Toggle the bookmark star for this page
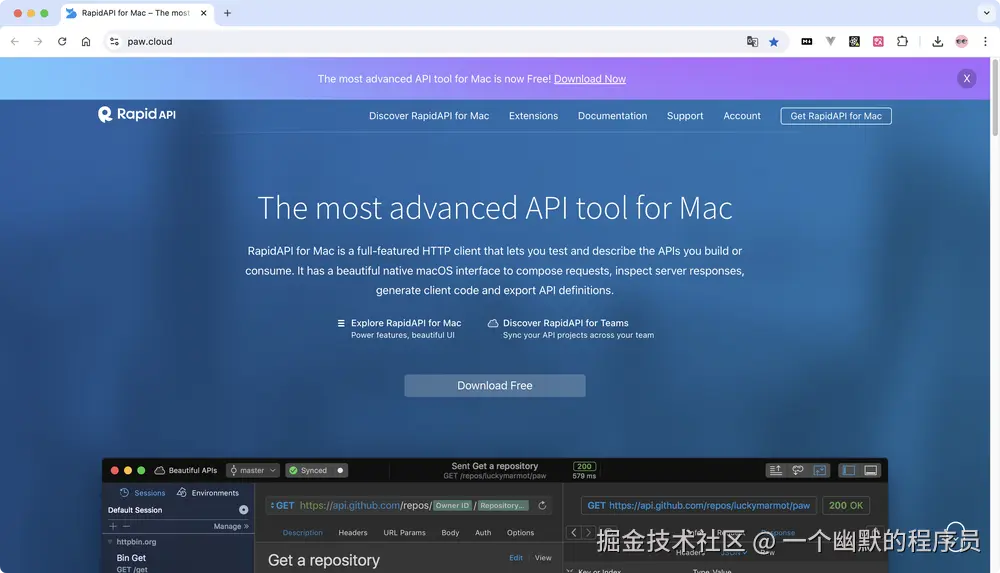The width and height of the screenshot is (1000, 573). tap(774, 41)
